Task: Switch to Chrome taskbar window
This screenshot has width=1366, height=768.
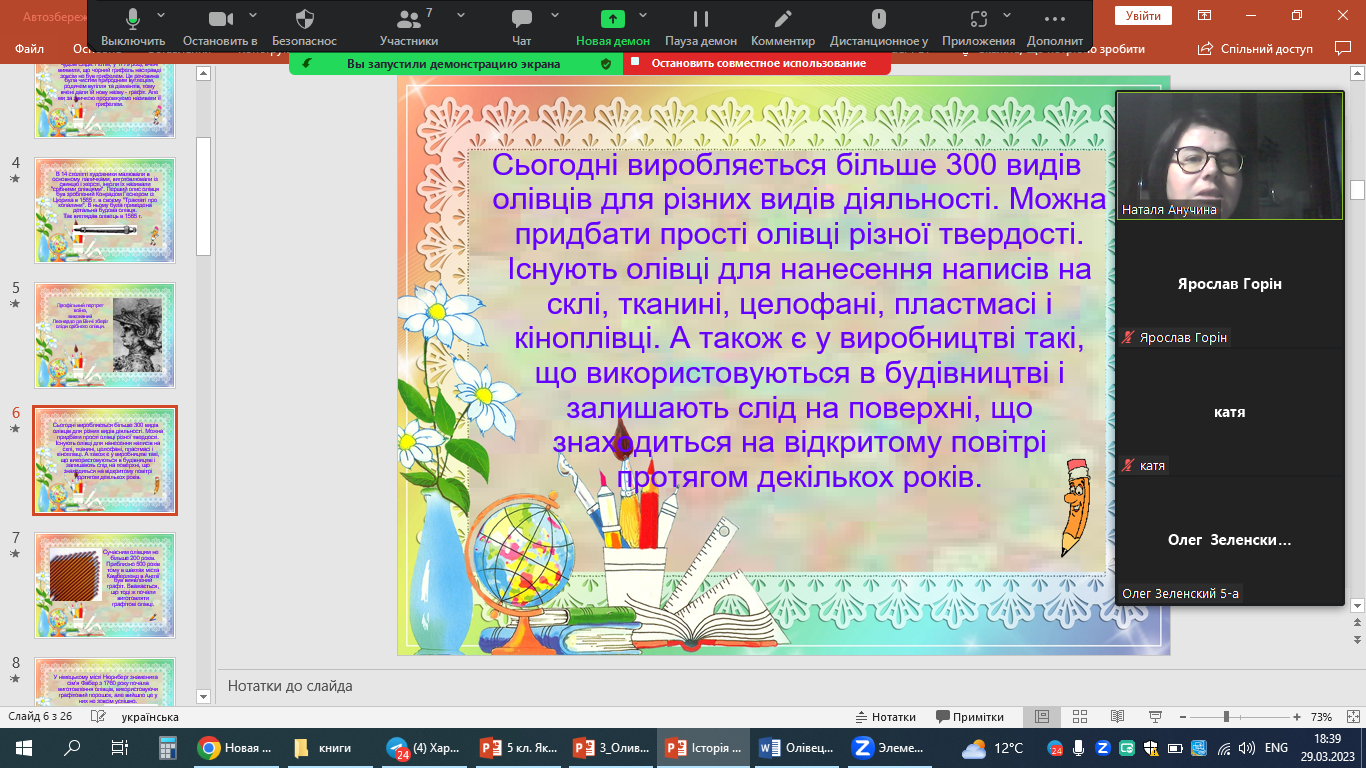Action: click(235, 747)
